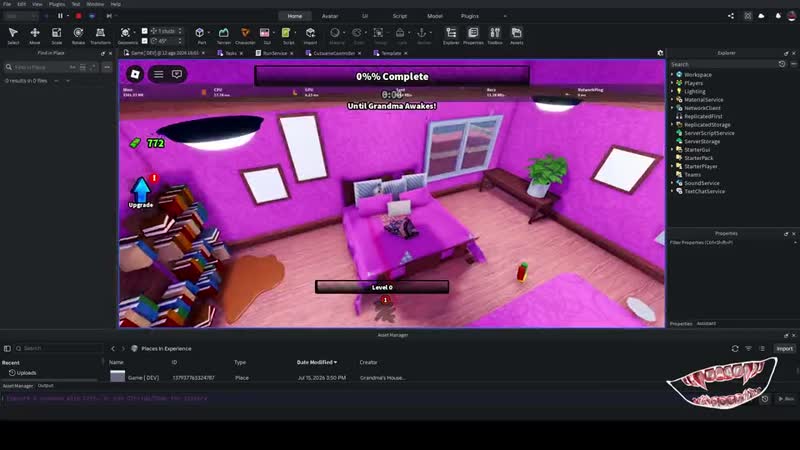Focus the Find in Place search field
The height and width of the screenshot is (450, 800).
(41, 67)
